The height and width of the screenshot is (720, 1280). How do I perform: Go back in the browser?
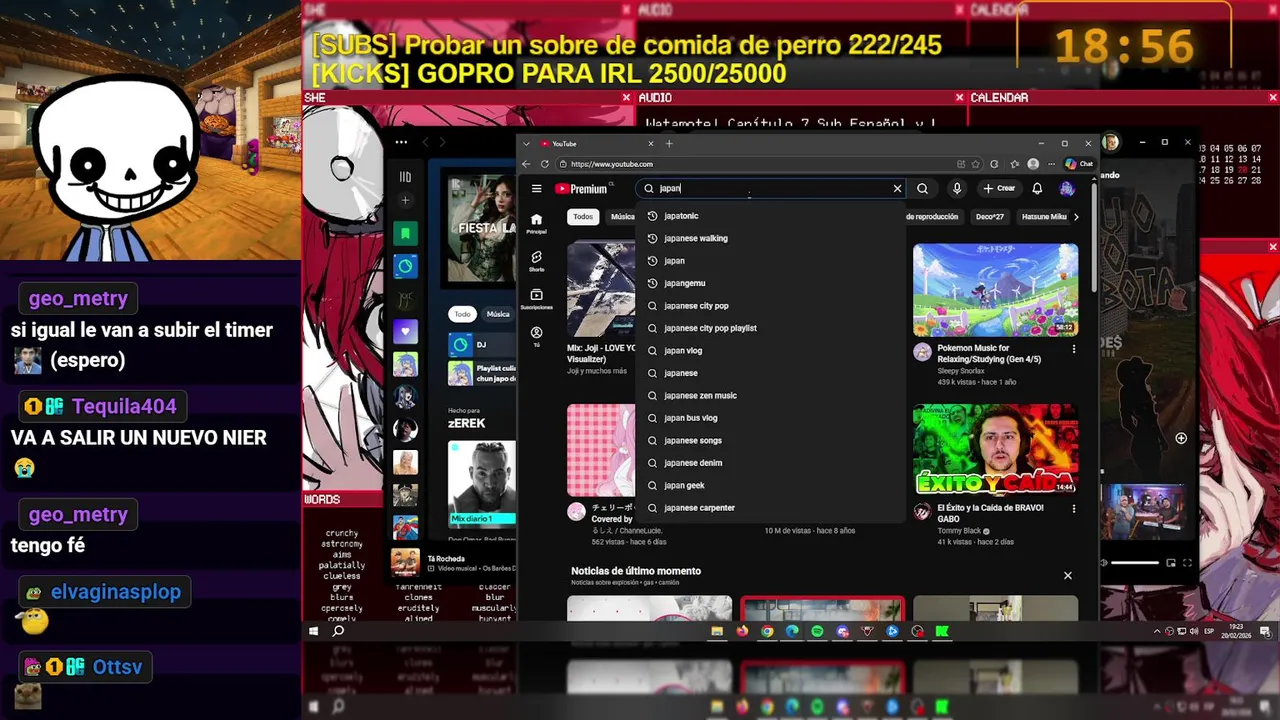coord(526,164)
